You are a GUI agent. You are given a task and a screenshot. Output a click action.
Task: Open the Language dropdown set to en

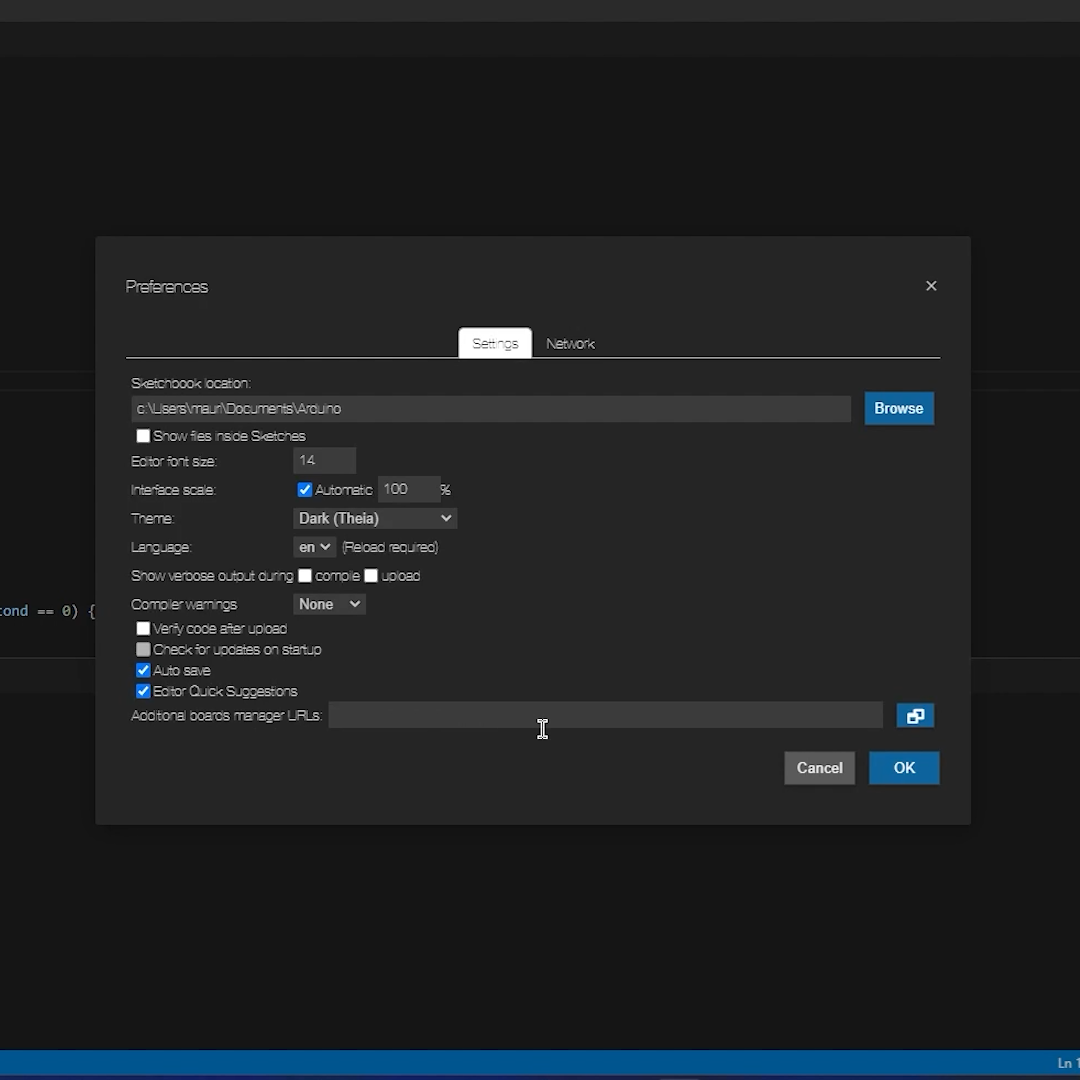(315, 547)
